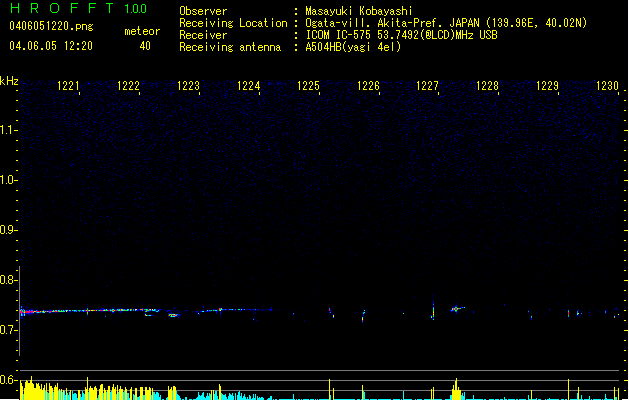Image resolution: width=629 pixels, height=400 pixels.
Task: Click the Receiving antenna label
Action: point(230,47)
